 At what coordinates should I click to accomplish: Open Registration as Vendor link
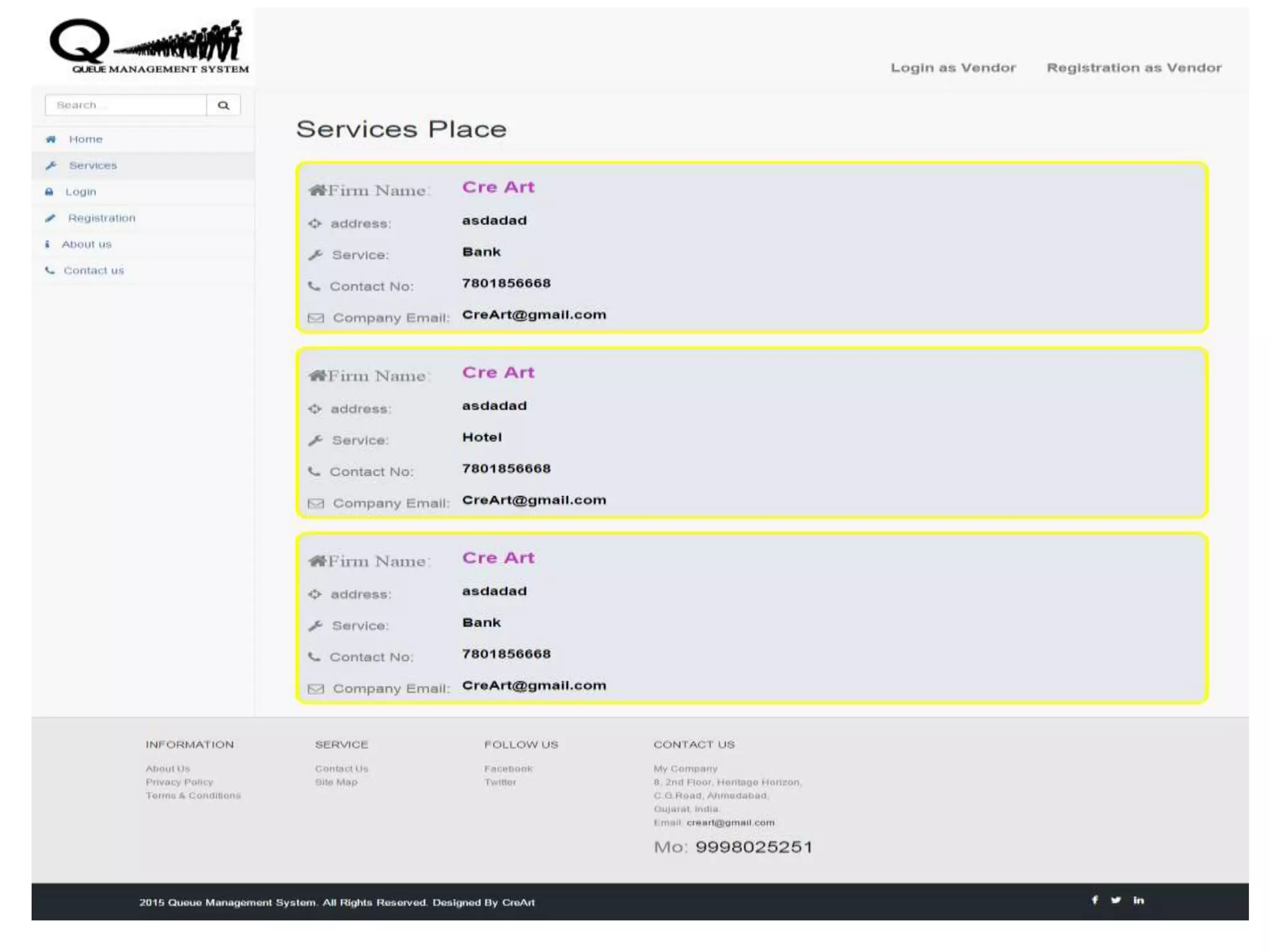point(1134,68)
